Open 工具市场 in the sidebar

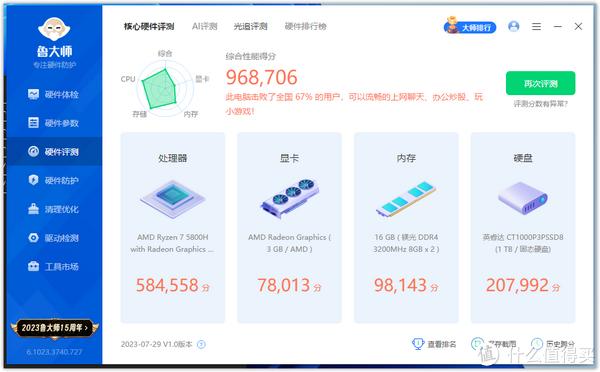[x=53, y=266]
